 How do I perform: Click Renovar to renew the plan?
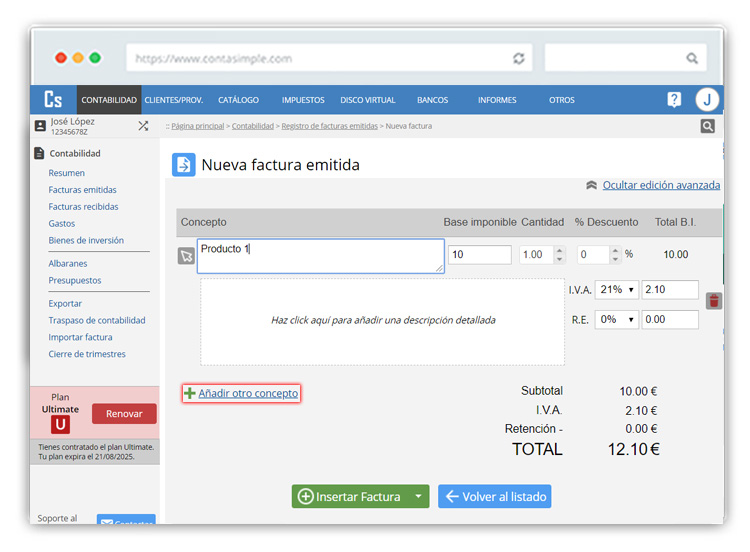tap(124, 414)
